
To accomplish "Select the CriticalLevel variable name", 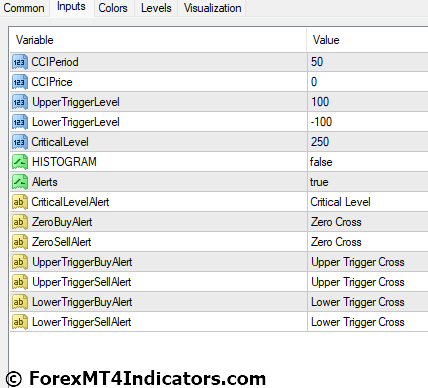I will (60, 142).
